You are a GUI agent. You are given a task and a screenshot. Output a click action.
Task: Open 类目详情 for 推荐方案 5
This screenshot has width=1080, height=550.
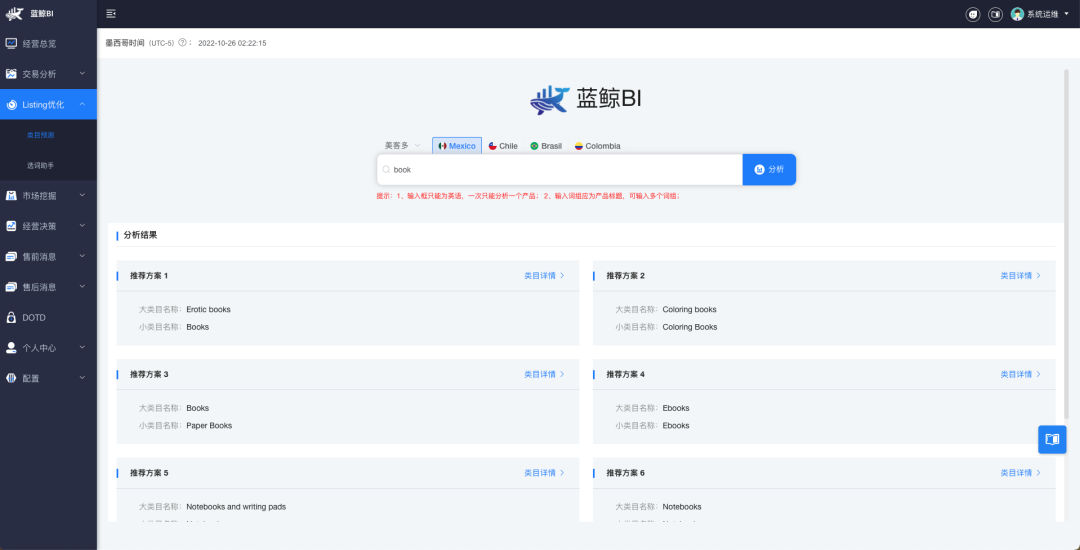pos(544,473)
